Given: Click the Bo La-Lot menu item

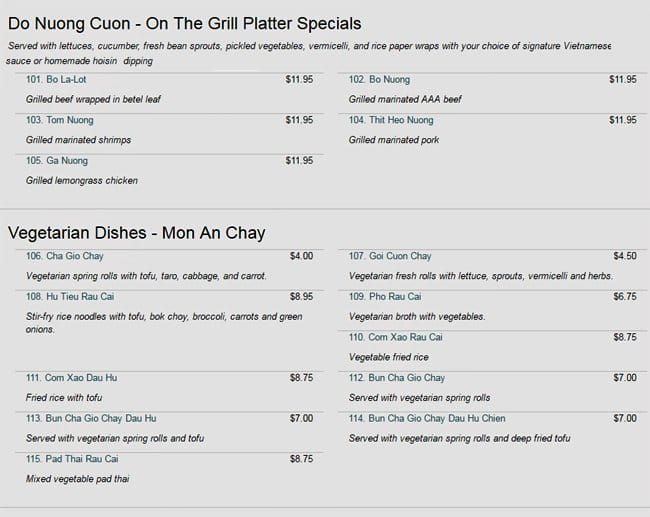Looking at the screenshot, I should pos(60,80).
